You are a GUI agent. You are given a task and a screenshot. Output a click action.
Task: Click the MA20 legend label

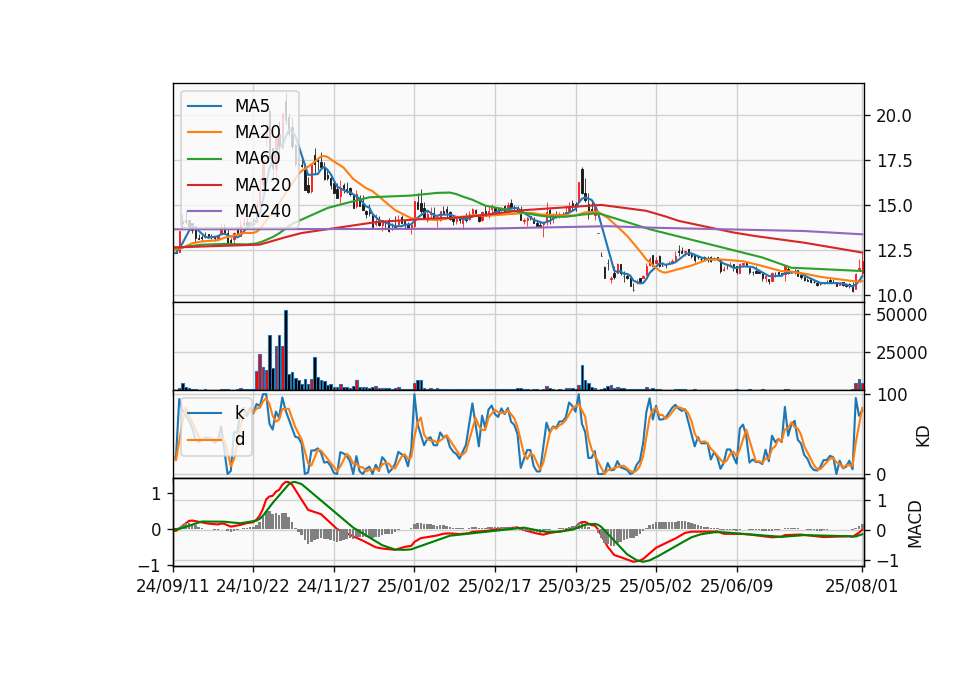[257, 132]
